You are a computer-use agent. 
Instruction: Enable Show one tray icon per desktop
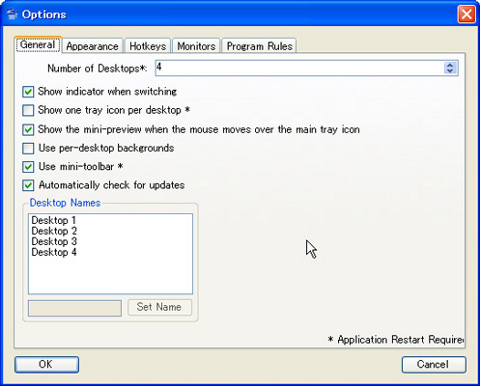(28, 110)
